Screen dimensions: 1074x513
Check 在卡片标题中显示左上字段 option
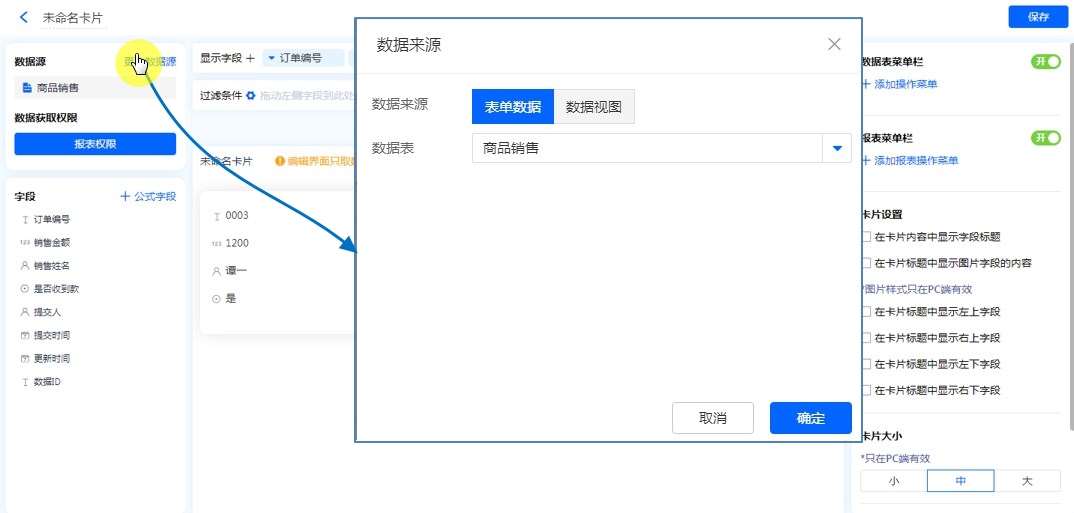[x=866, y=312]
